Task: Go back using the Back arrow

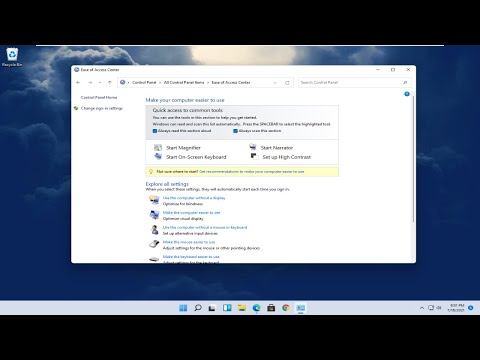Action: (78, 82)
